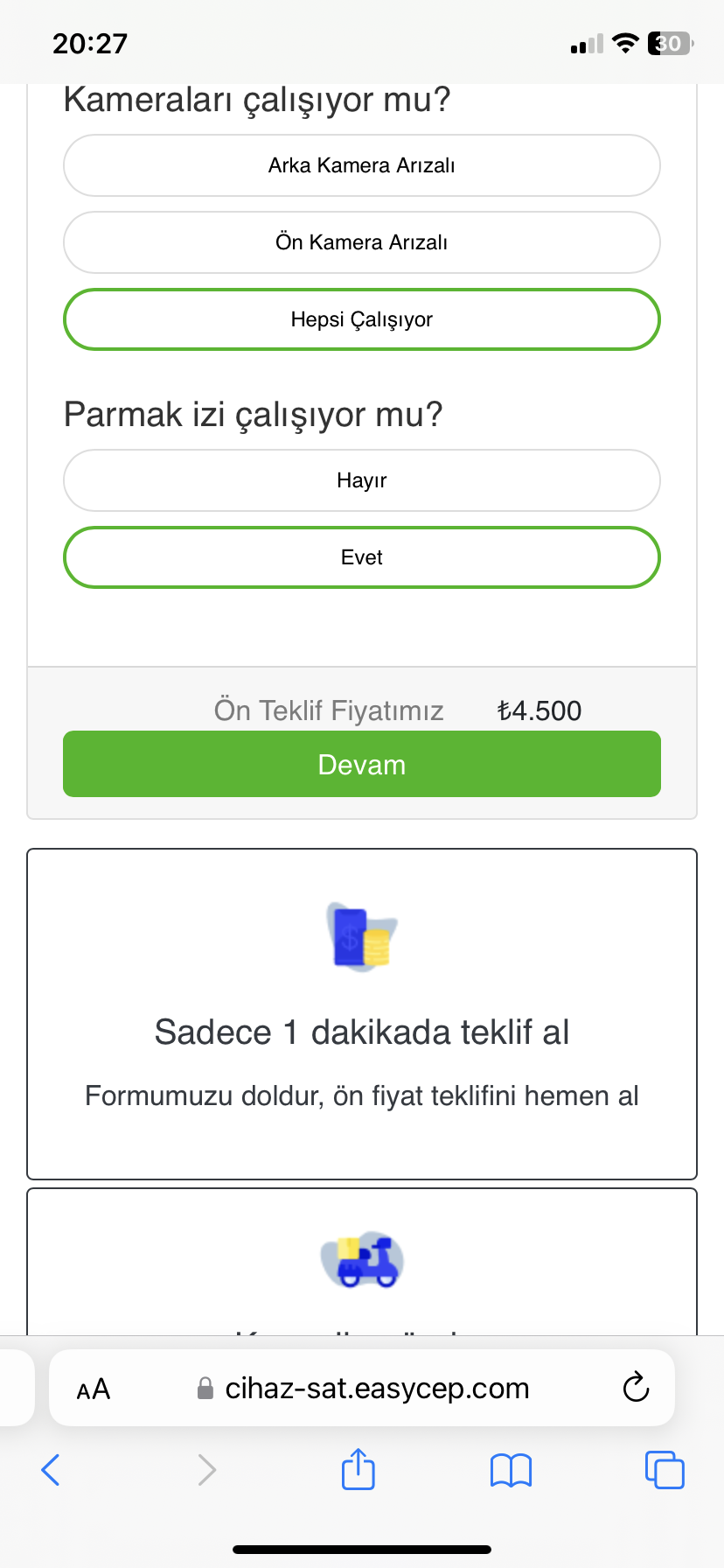Tap the Safari forward arrow

click(206, 1469)
